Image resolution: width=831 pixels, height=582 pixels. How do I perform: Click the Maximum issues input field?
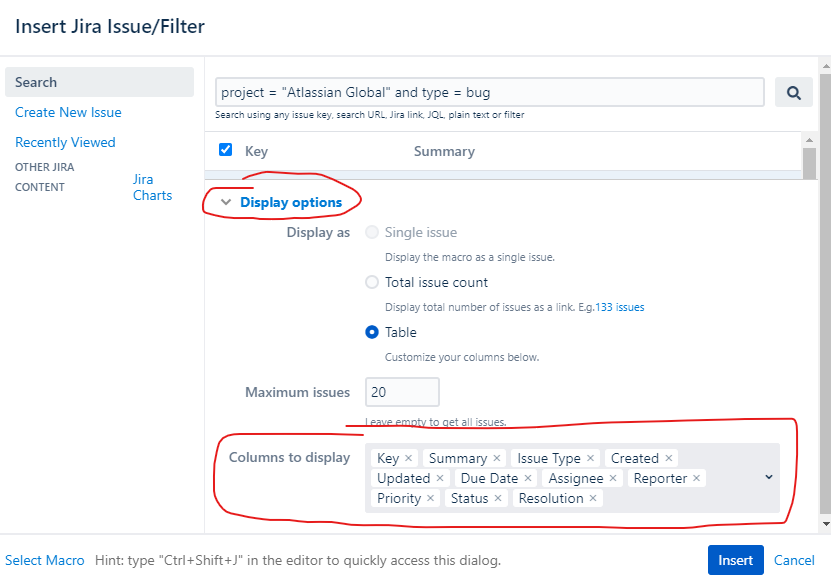pyautogui.click(x=402, y=392)
